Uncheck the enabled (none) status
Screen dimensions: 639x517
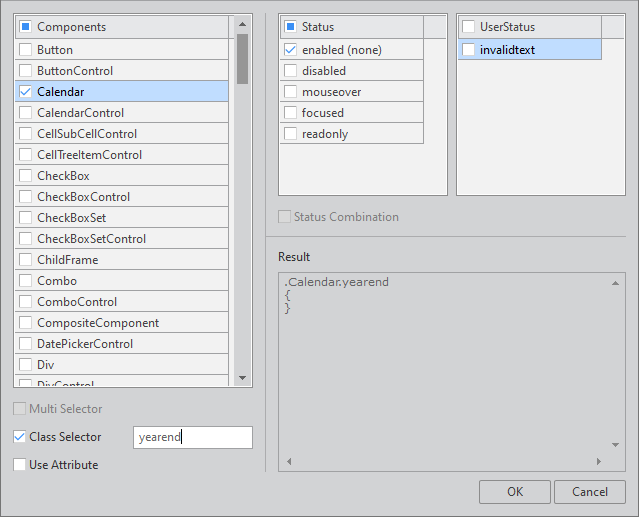[290, 49]
